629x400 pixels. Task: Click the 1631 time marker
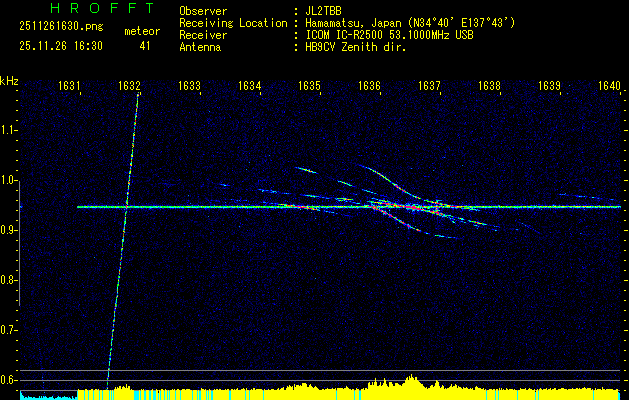[x=69, y=86]
